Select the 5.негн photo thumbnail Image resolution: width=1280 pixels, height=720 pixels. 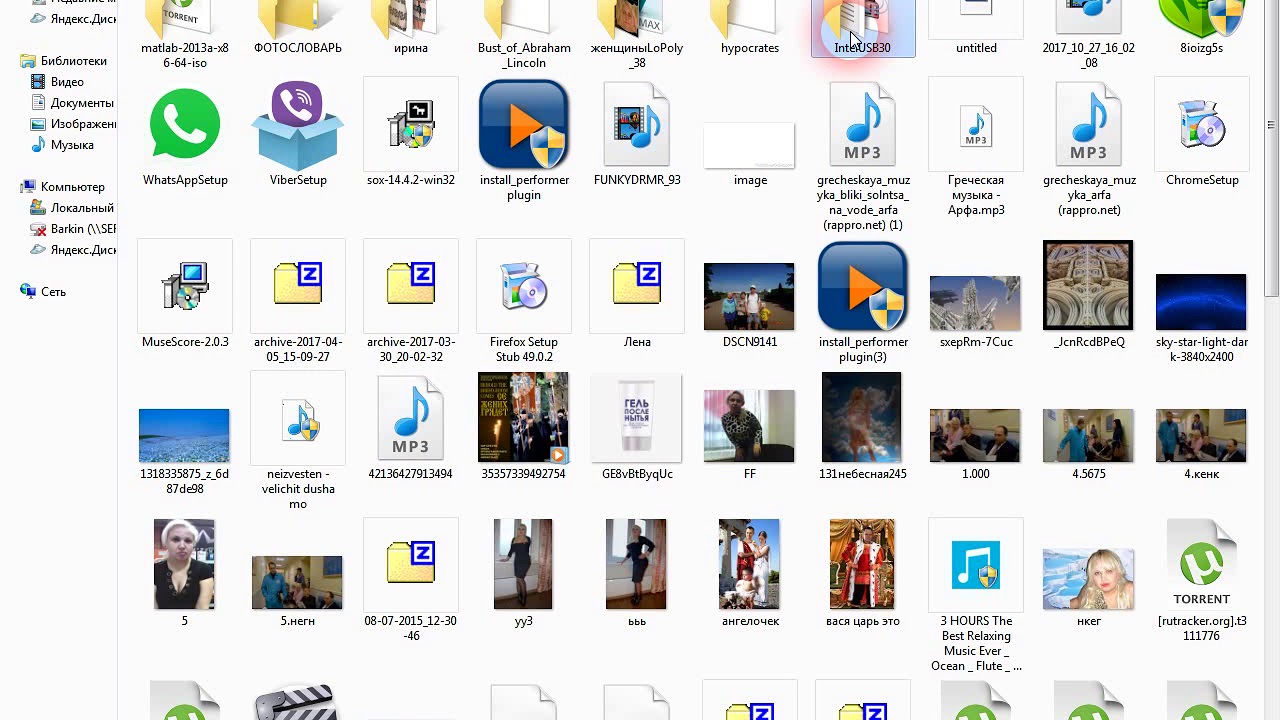(x=297, y=582)
